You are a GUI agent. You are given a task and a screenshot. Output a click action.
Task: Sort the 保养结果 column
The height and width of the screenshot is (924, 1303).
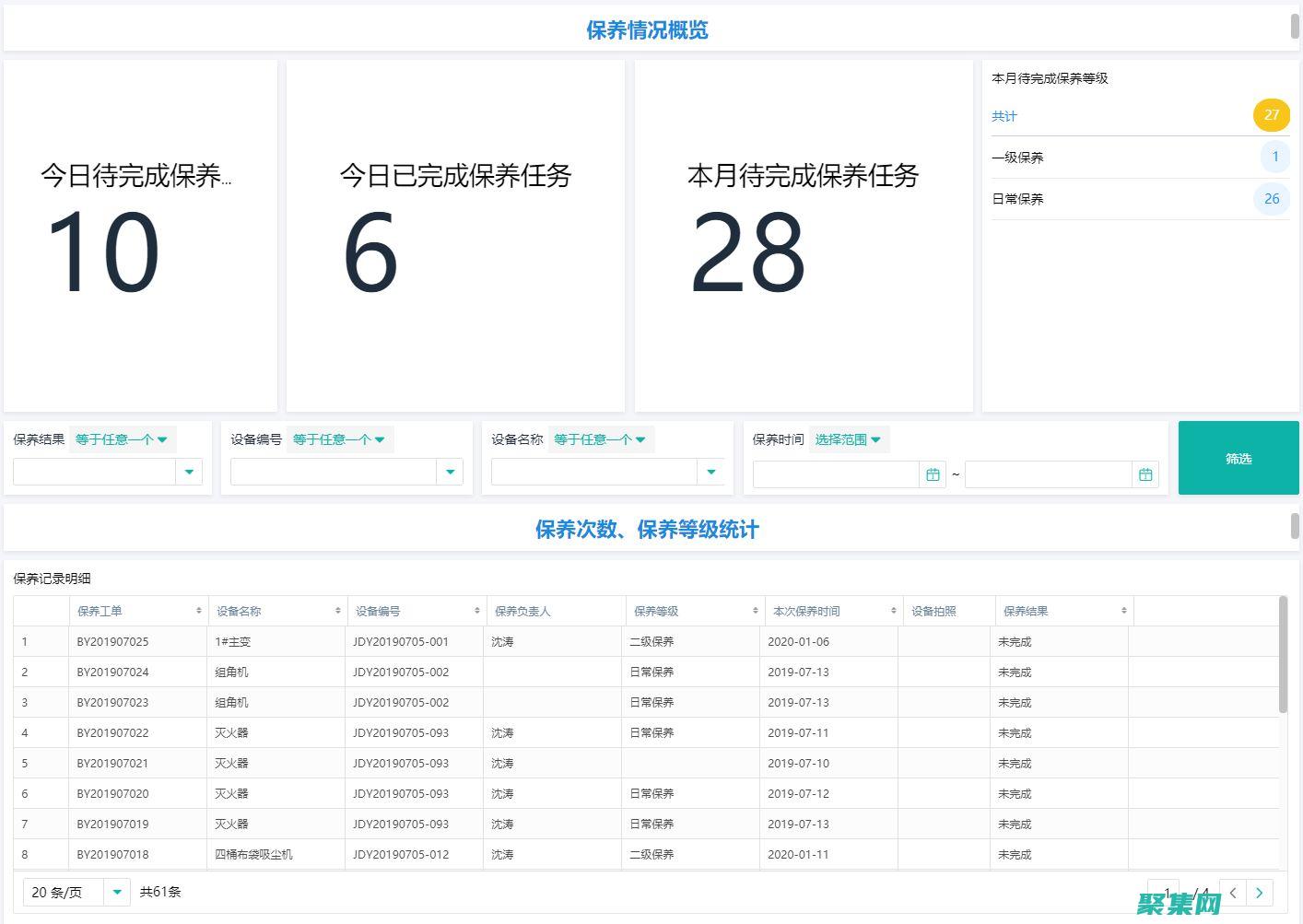coord(1122,610)
